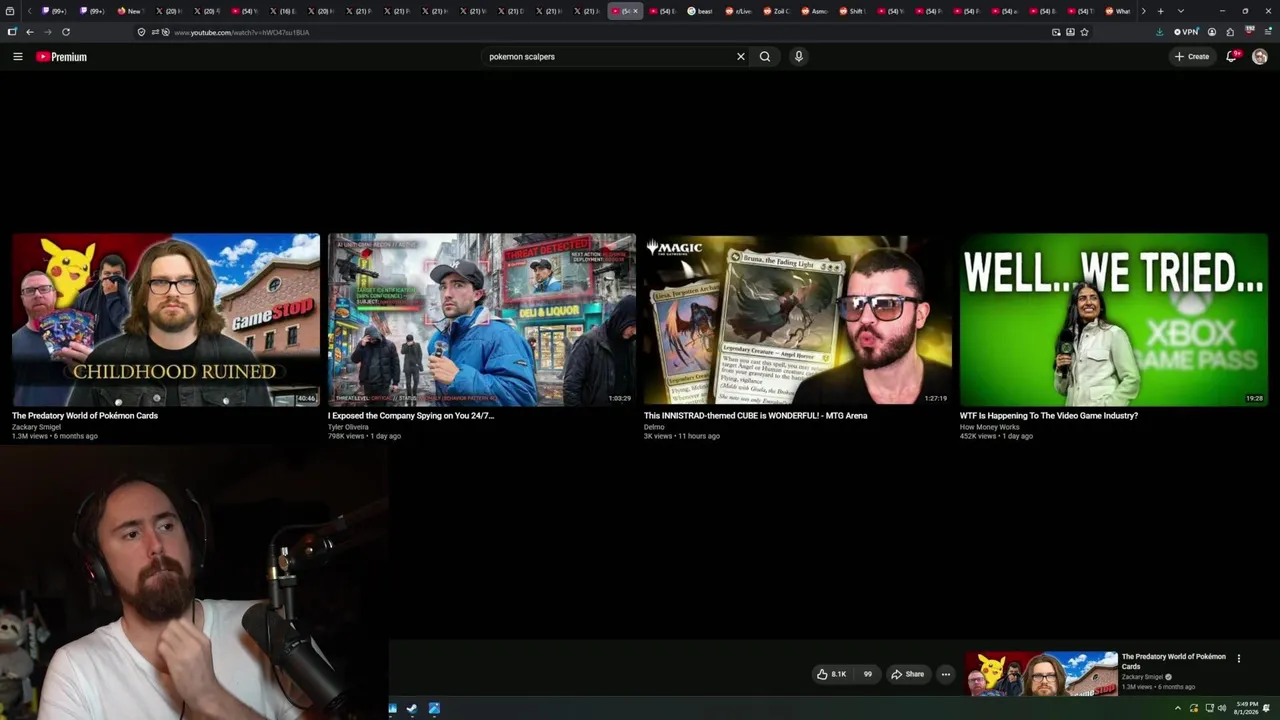Start voice search with the microphone
Image resolution: width=1280 pixels, height=720 pixels.
(798, 57)
